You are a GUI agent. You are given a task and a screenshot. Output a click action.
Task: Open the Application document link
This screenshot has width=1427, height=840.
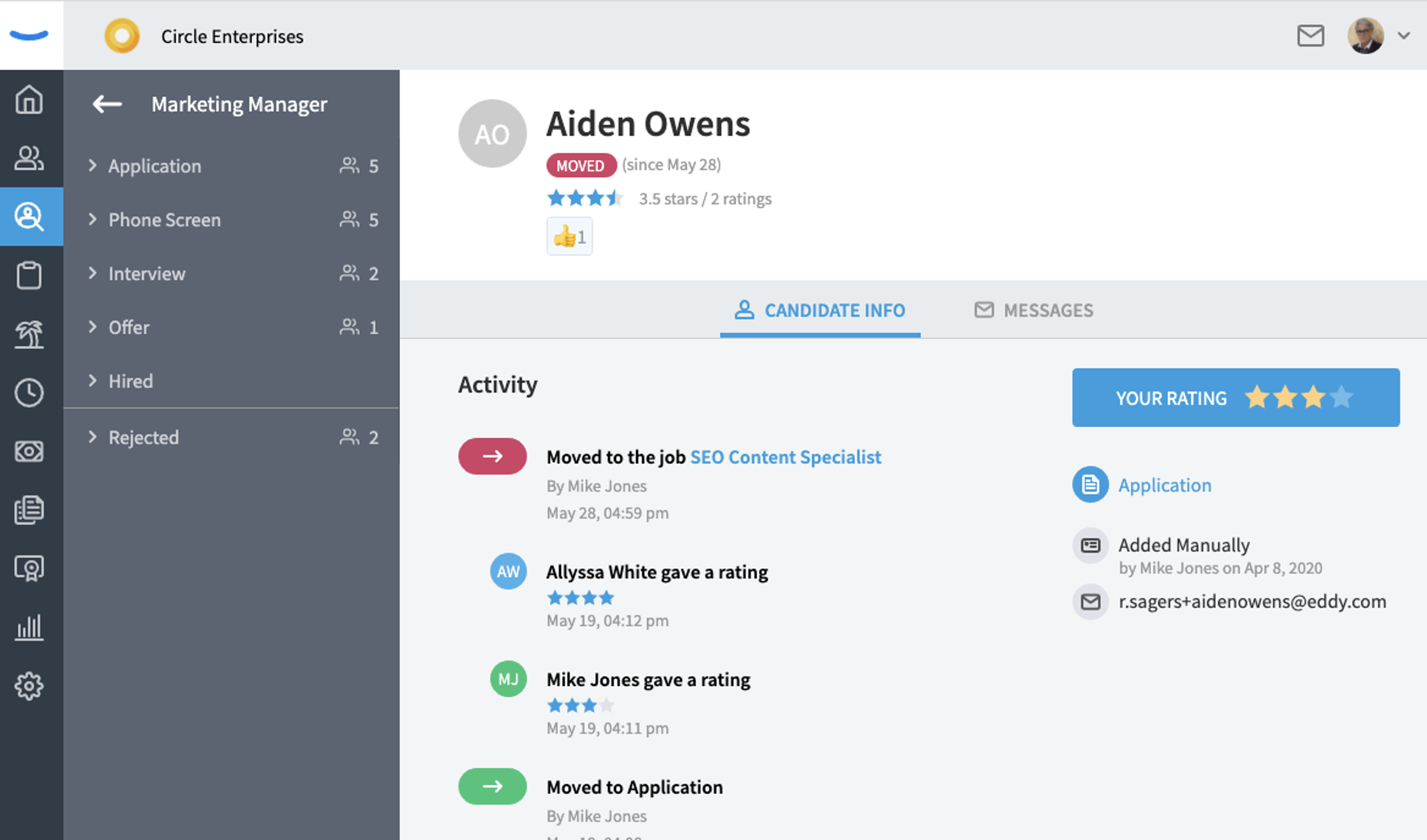pos(1164,485)
